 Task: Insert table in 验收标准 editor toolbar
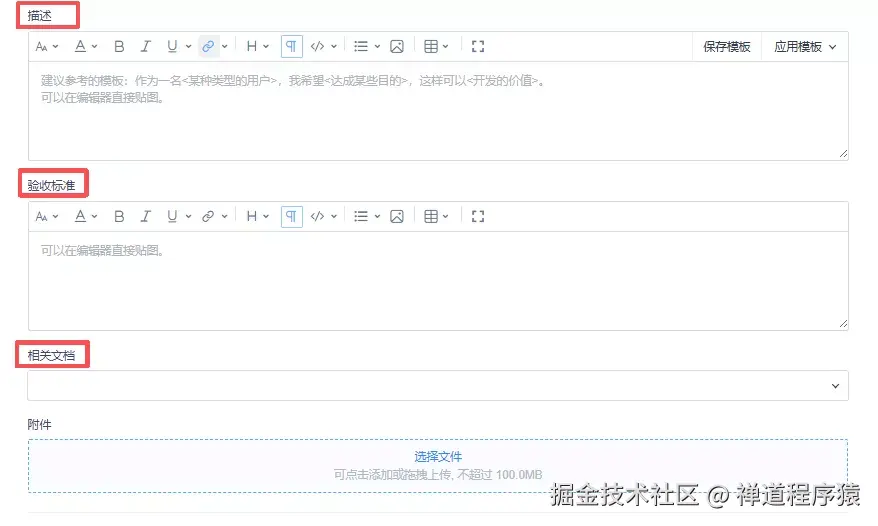431,216
